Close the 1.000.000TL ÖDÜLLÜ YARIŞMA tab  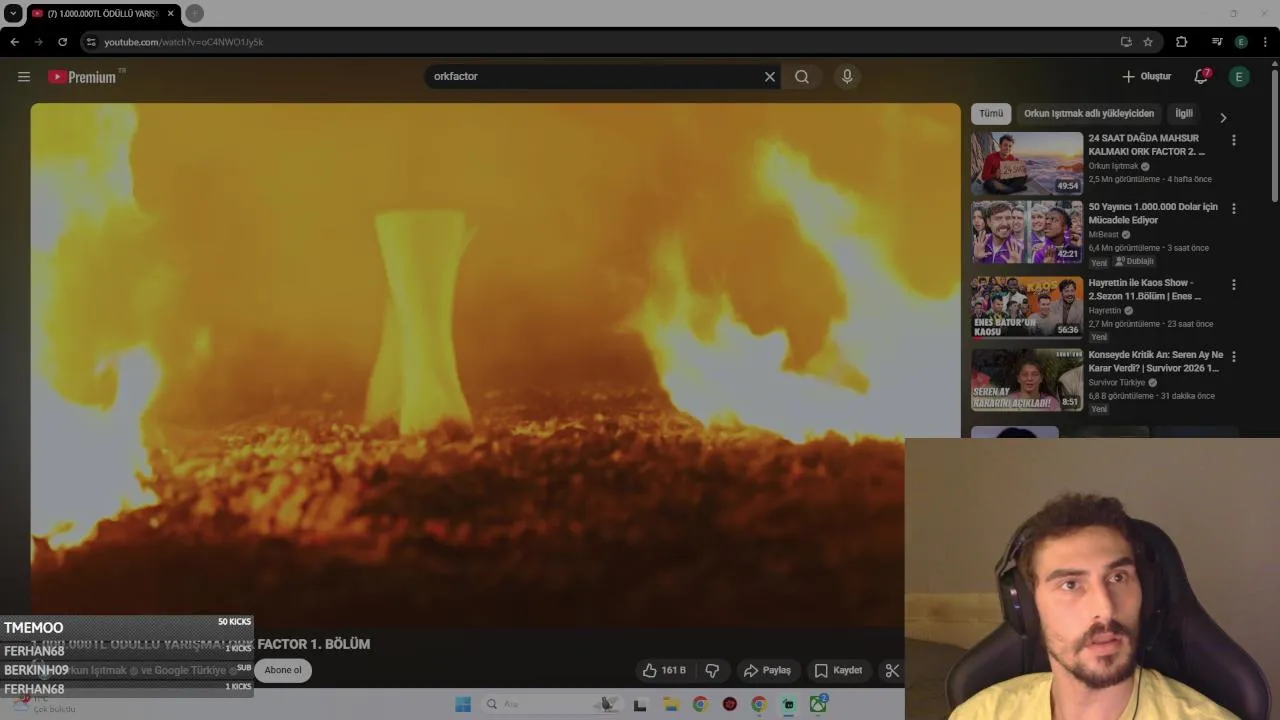pos(170,14)
